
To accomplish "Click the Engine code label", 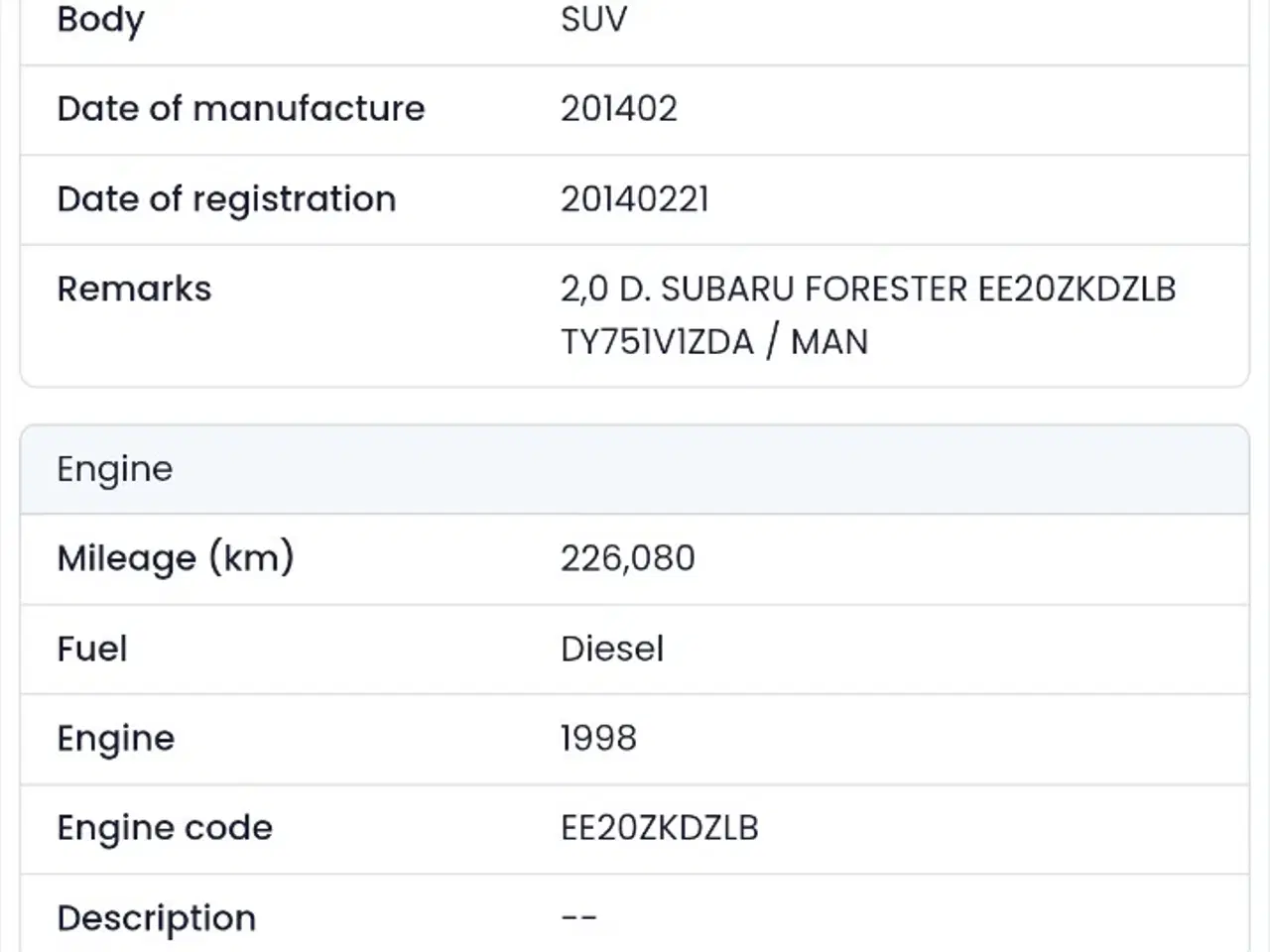I will (x=164, y=828).
